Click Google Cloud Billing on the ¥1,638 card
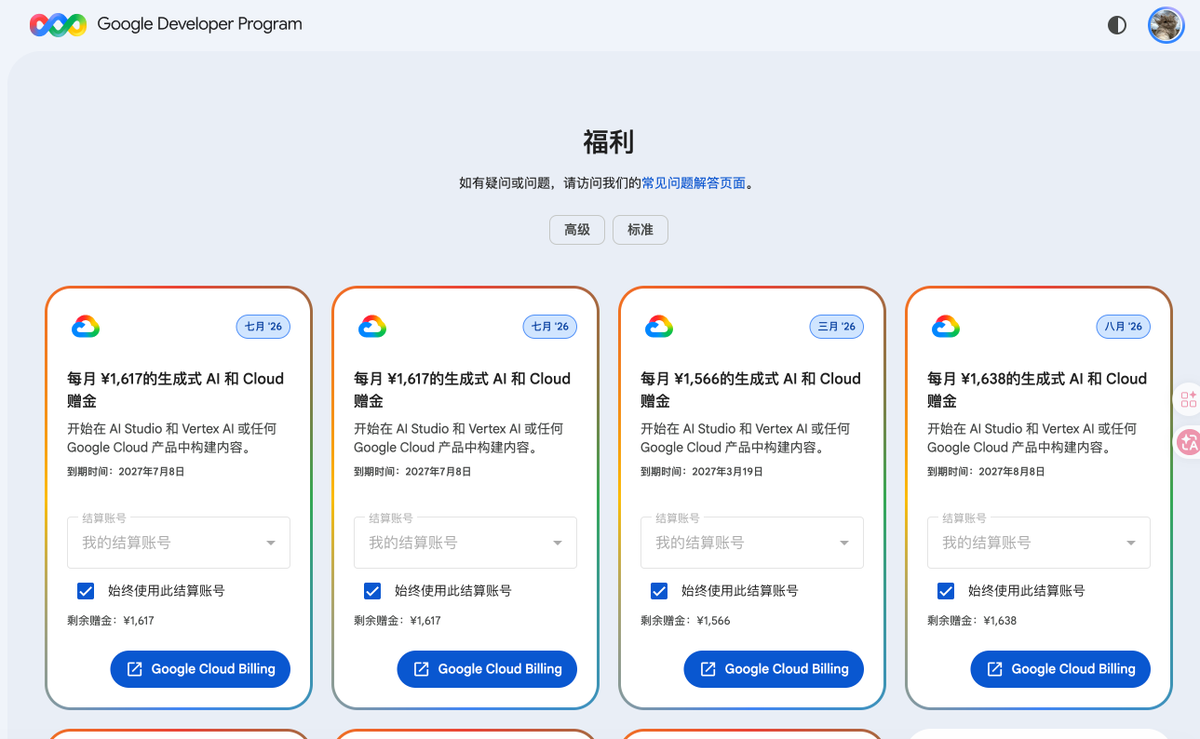This screenshot has height=739, width=1200. (1061, 669)
